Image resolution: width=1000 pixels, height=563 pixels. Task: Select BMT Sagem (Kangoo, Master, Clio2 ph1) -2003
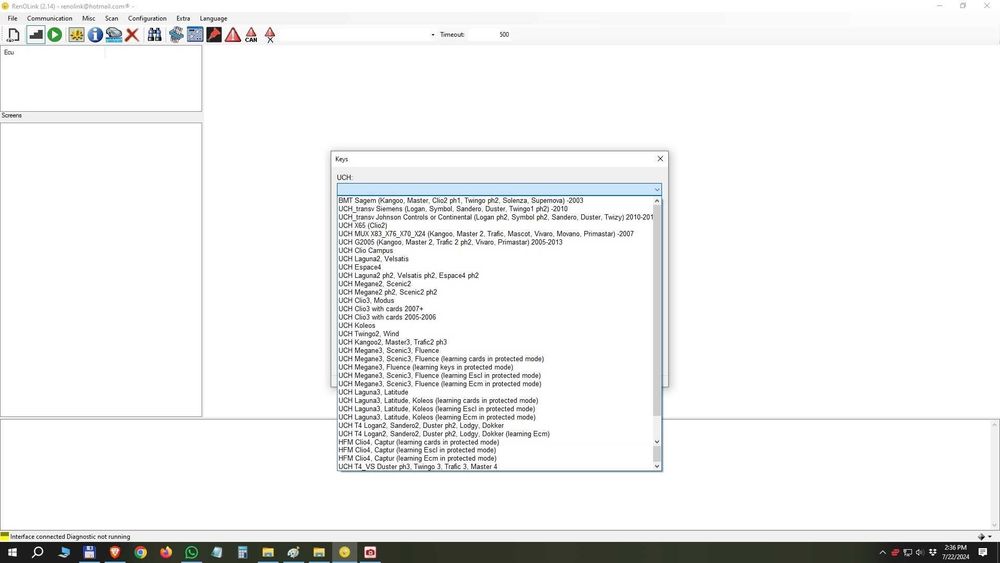[460, 200]
